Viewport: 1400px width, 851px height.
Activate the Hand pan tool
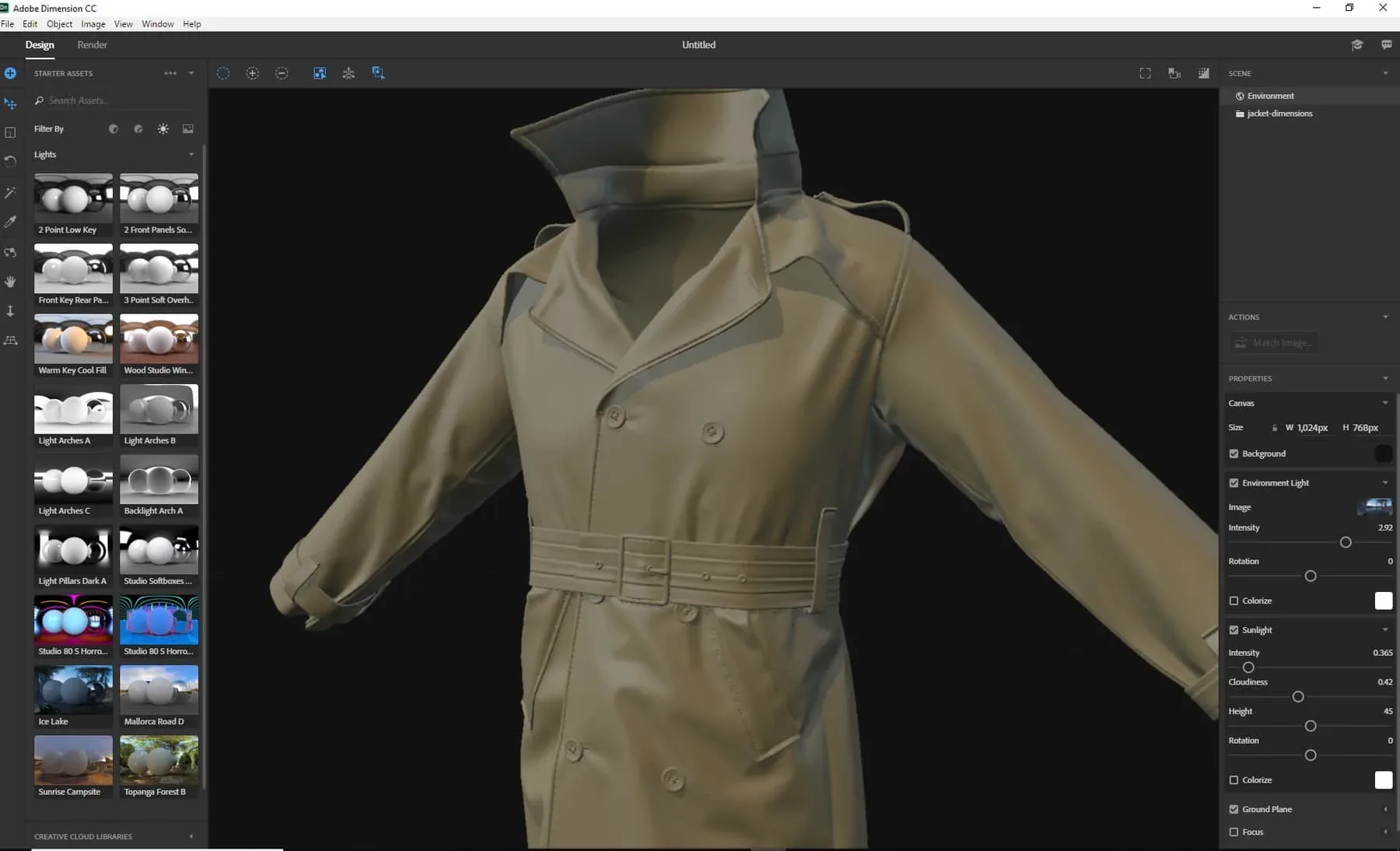tap(10, 282)
